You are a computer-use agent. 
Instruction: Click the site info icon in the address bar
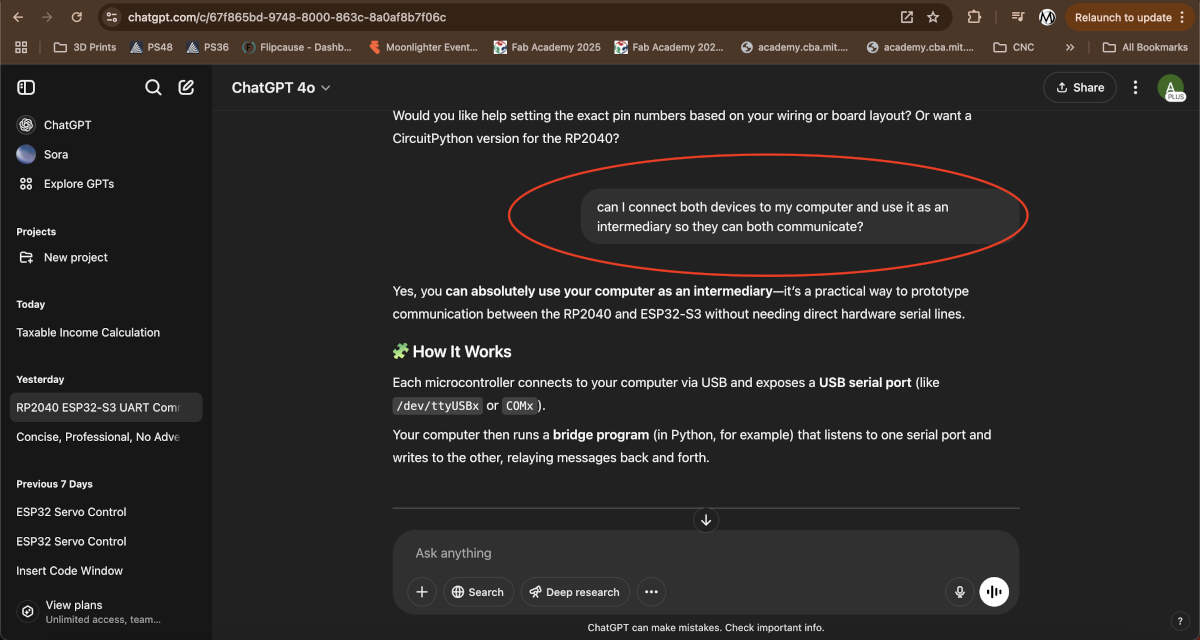pos(113,17)
